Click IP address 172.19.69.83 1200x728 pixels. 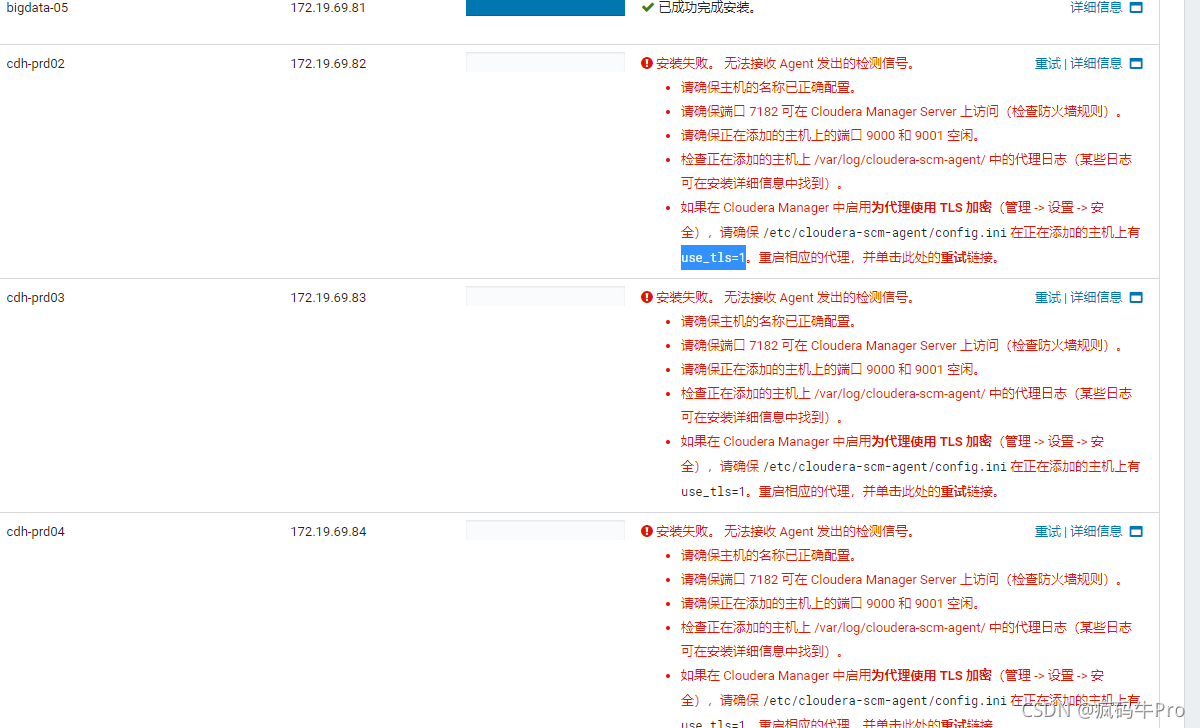328,297
